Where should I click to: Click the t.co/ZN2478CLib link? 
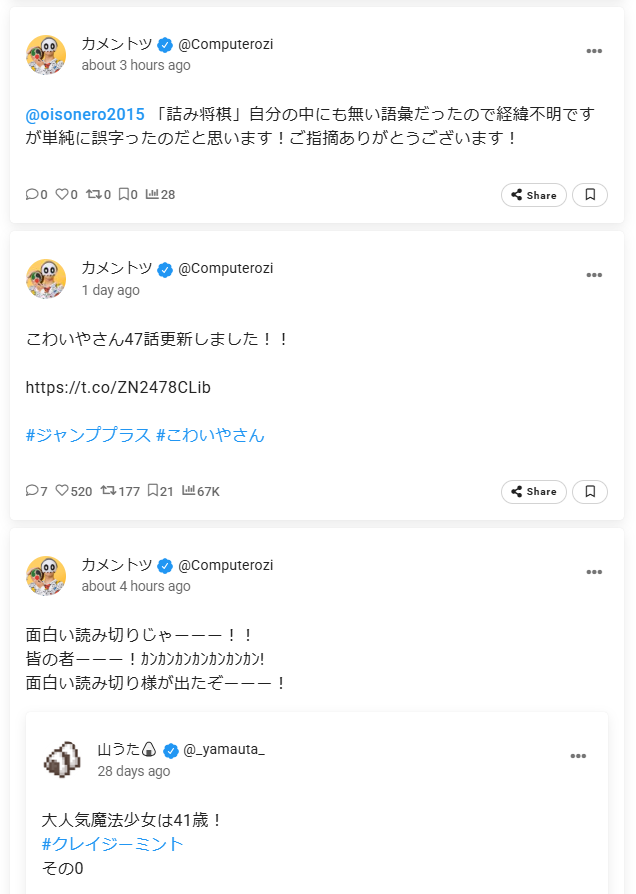[118, 387]
